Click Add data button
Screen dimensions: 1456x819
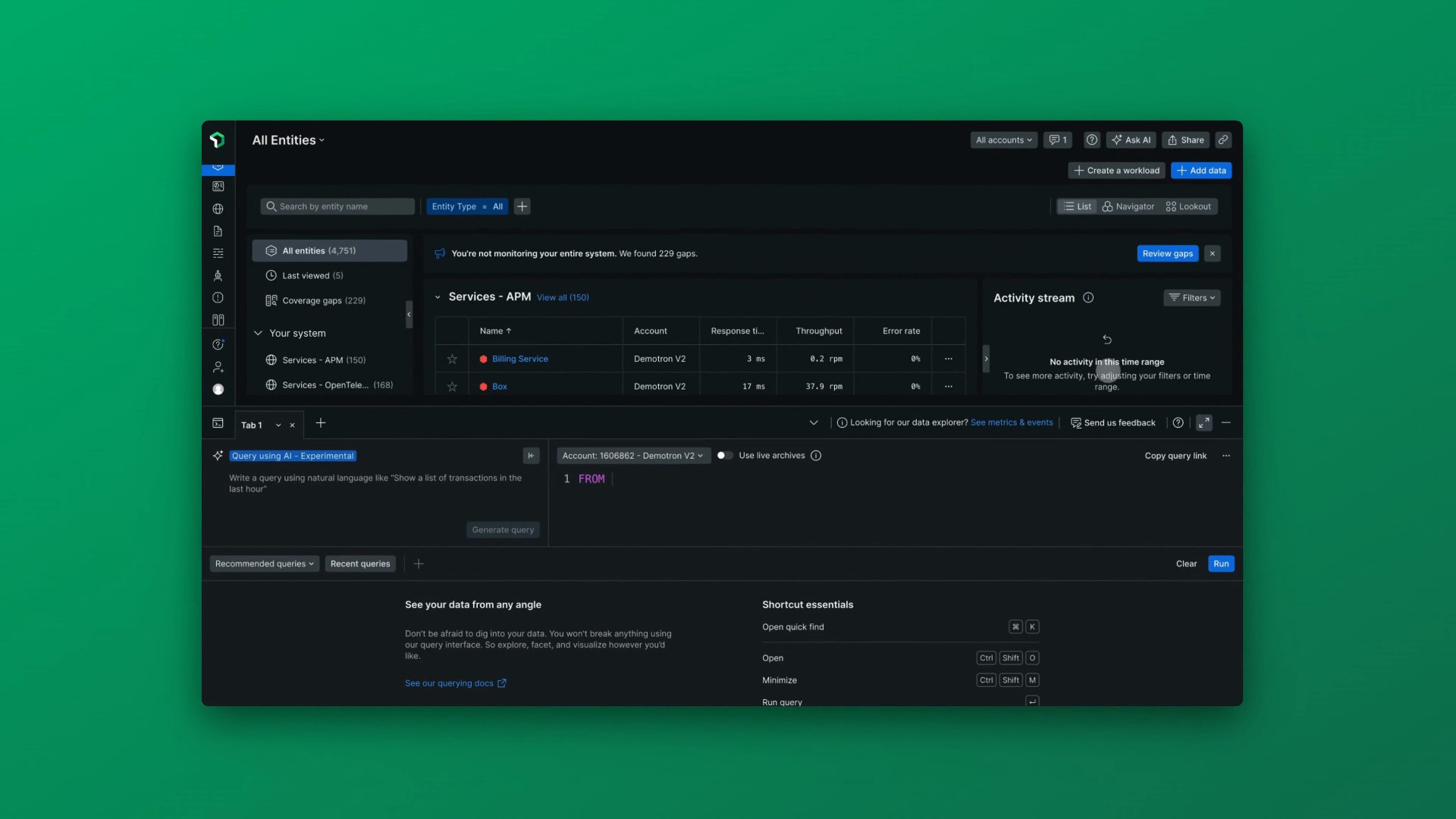(1200, 171)
